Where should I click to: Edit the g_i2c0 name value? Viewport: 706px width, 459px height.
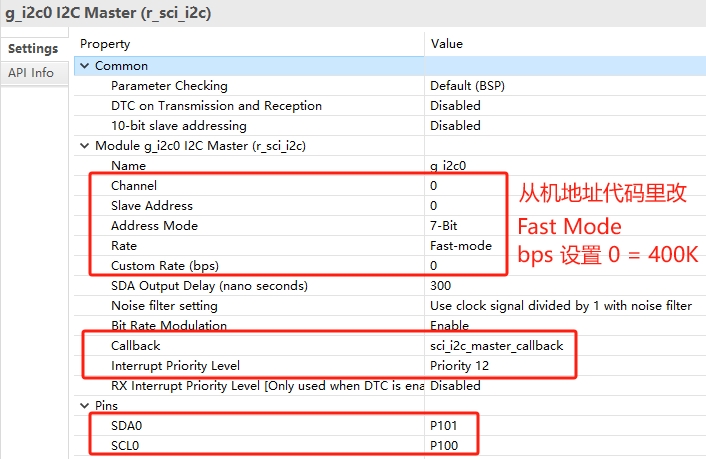click(448, 165)
